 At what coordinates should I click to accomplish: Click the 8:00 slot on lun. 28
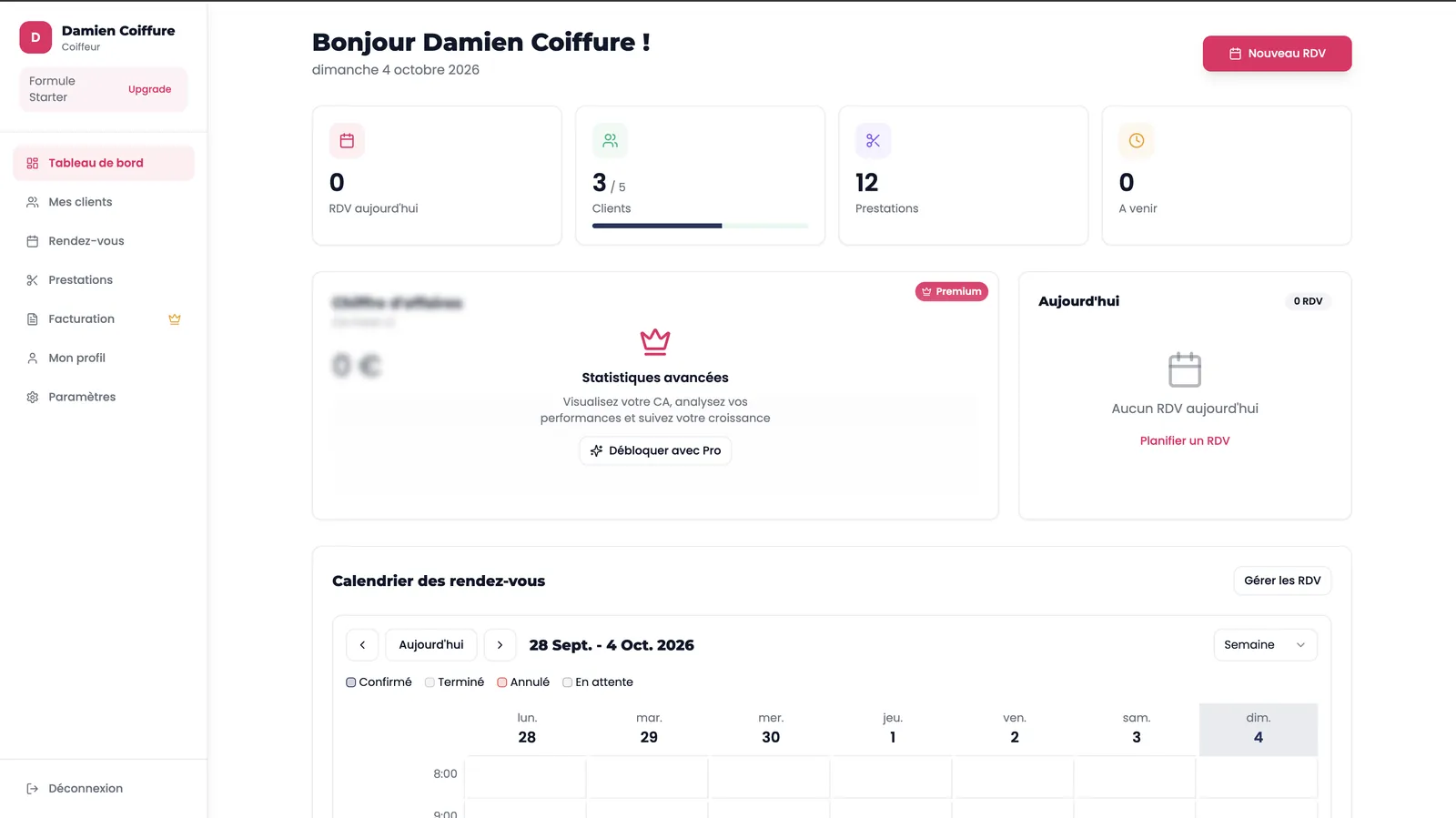click(526, 778)
